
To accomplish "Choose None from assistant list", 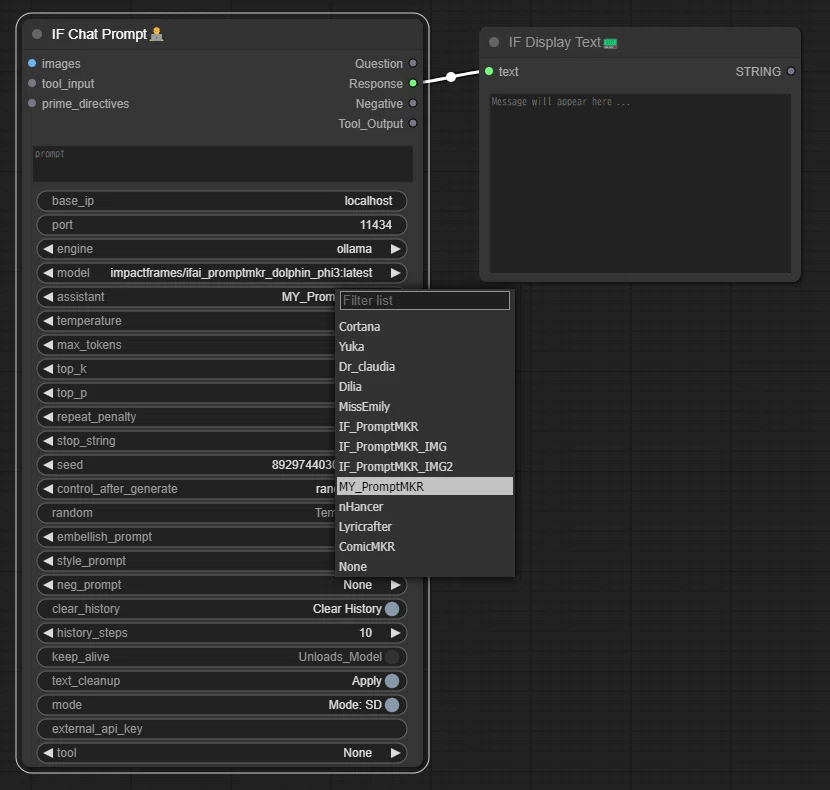I will [425, 567].
